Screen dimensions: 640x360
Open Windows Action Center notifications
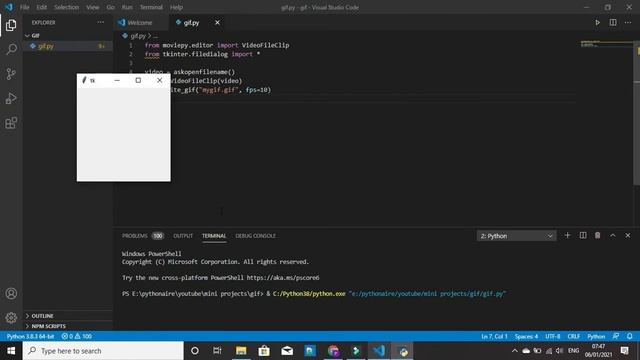(x=624, y=351)
